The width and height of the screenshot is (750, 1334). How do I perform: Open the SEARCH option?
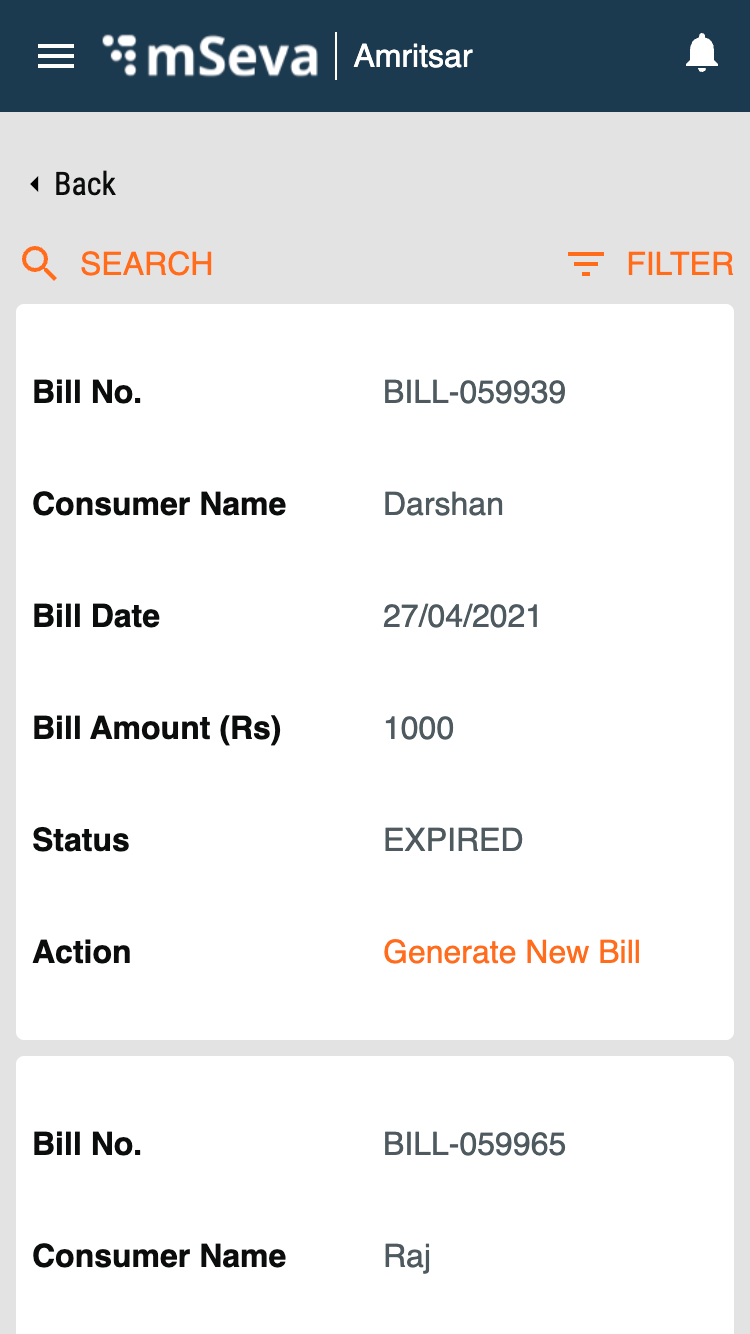(x=146, y=264)
